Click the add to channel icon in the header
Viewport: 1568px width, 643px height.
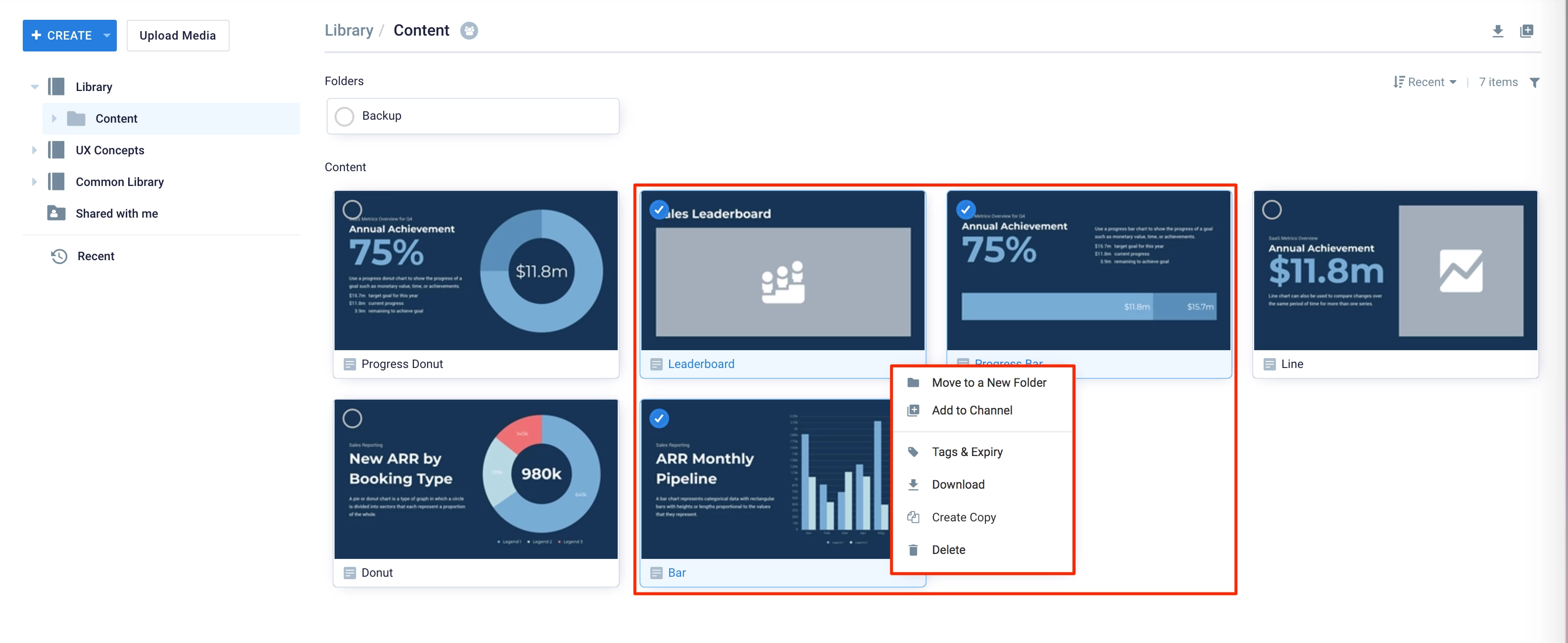(1526, 31)
